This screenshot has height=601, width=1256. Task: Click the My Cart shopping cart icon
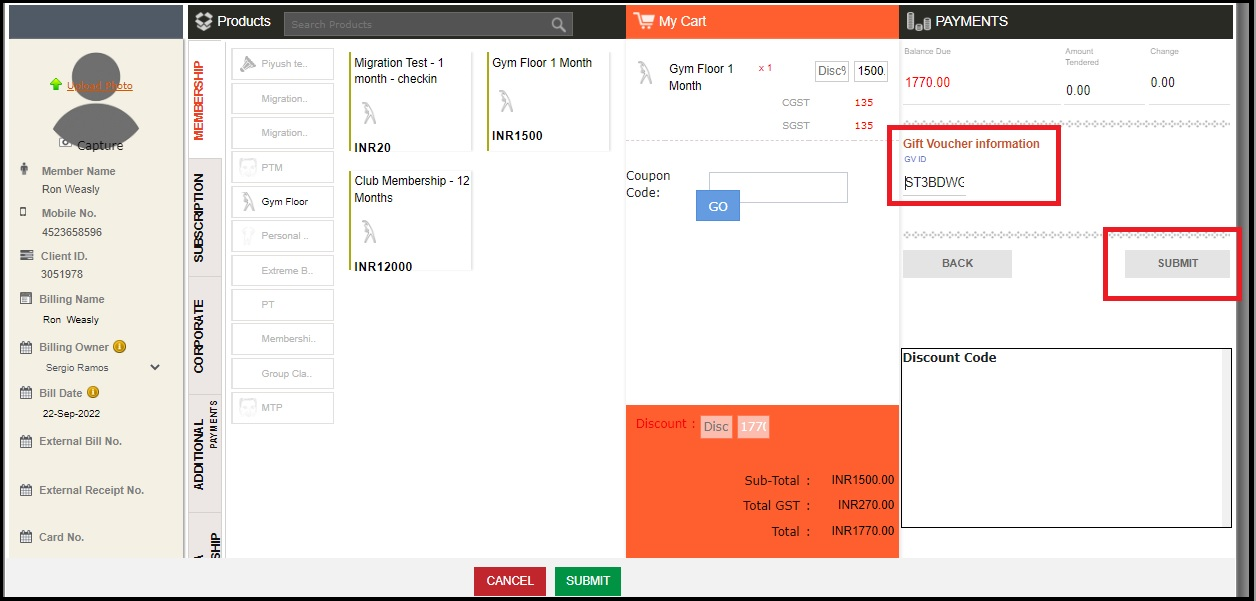(x=644, y=21)
